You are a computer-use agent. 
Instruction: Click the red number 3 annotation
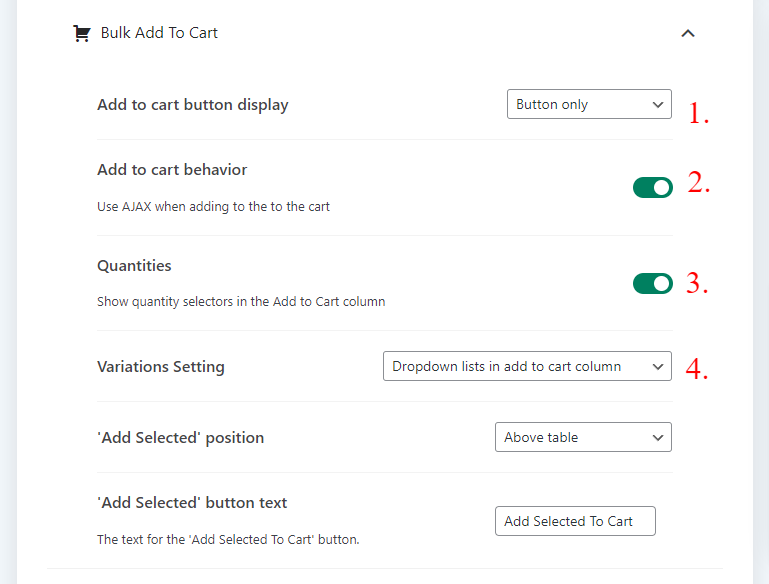697,283
